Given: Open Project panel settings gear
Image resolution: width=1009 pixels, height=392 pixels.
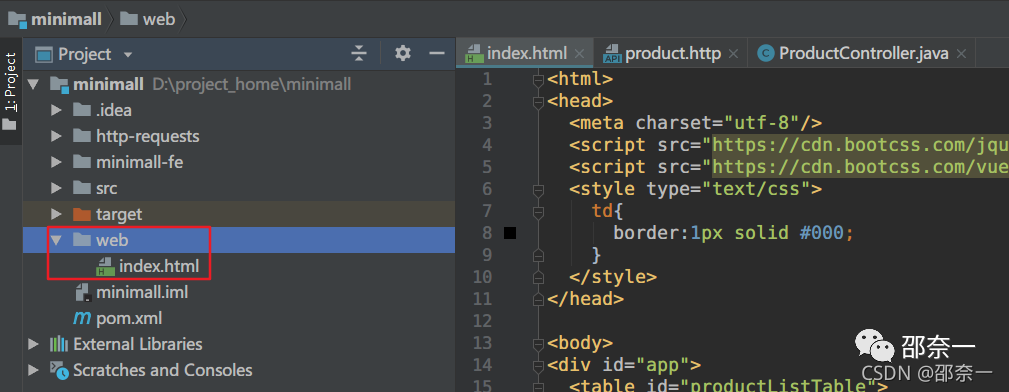Looking at the screenshot, I should coord(403,53).
